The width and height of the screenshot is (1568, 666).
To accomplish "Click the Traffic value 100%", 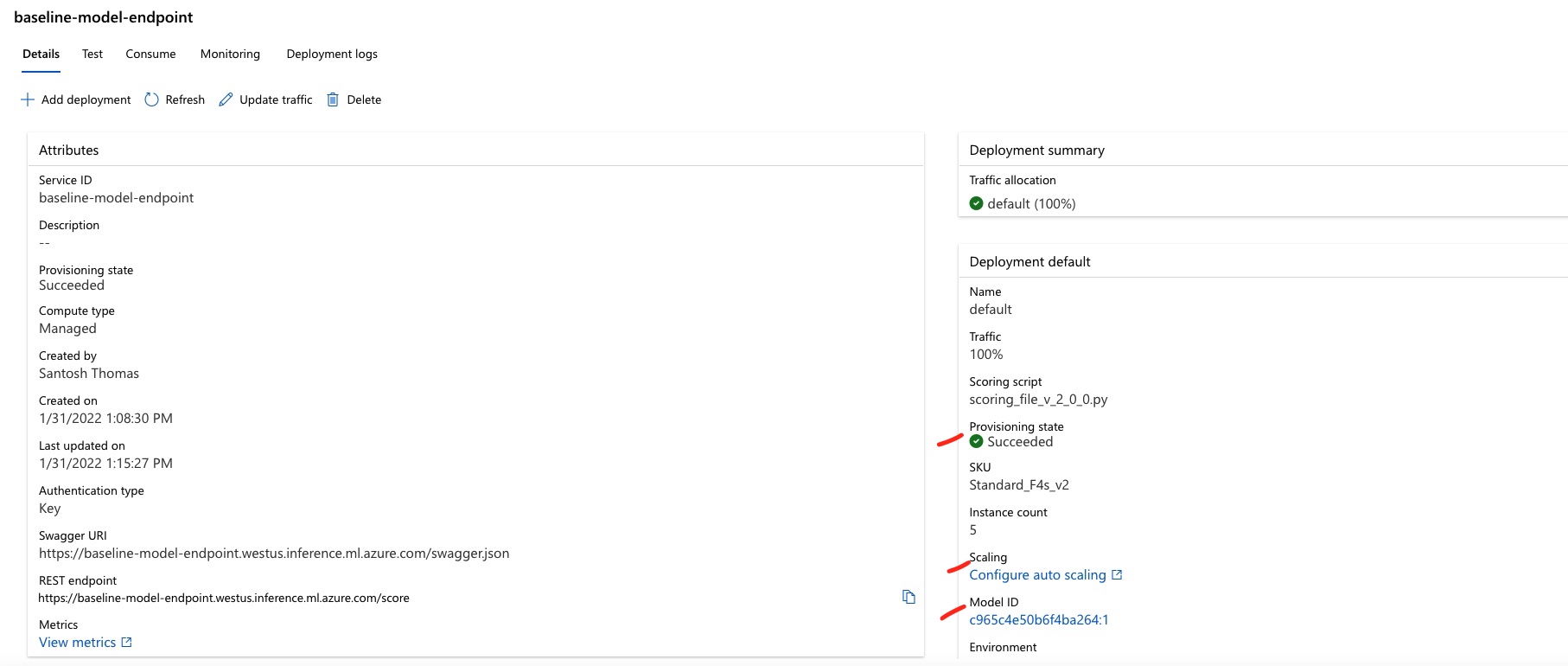I will click(986, 354).
